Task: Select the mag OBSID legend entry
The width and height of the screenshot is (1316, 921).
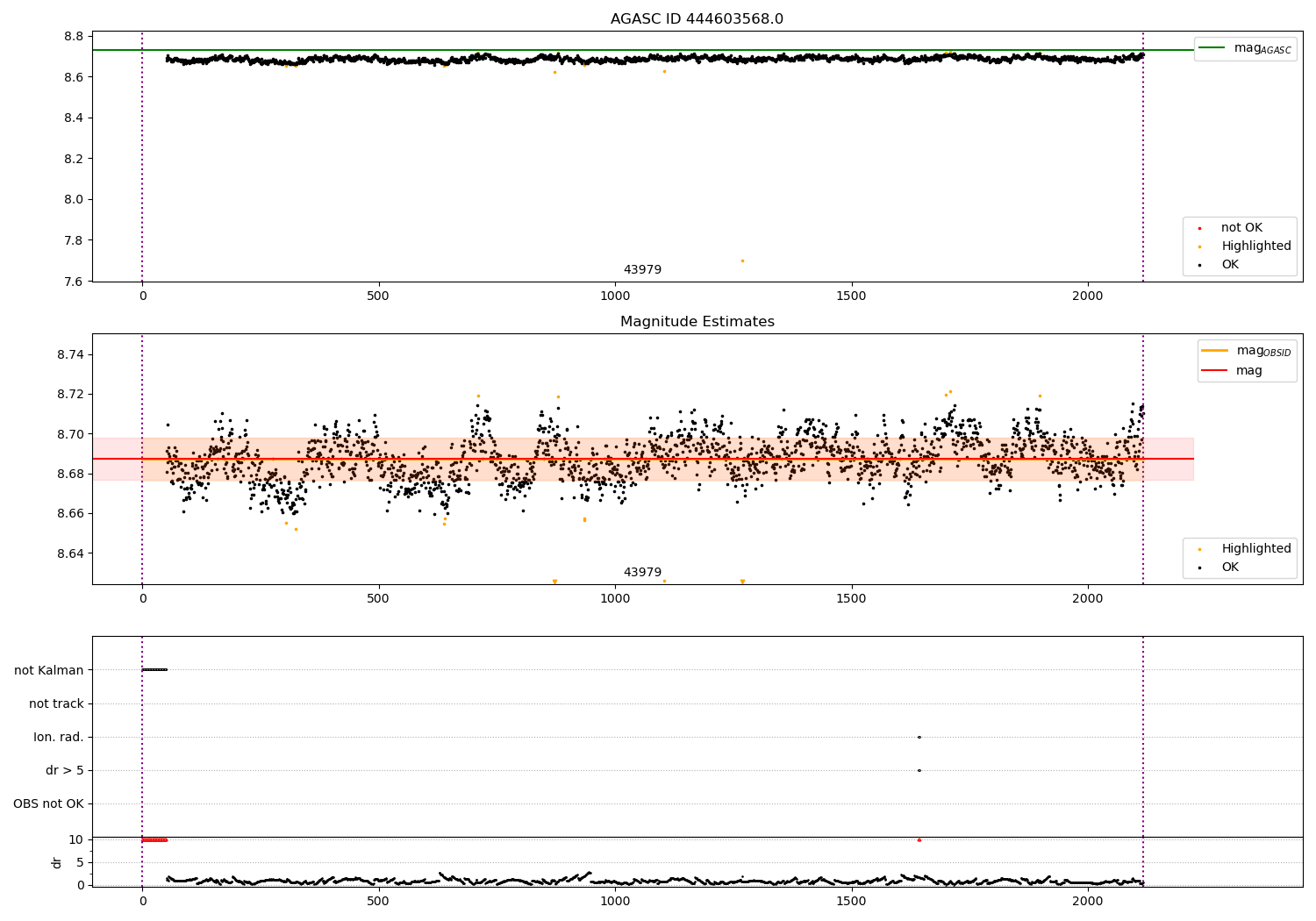Action: 1246,351
